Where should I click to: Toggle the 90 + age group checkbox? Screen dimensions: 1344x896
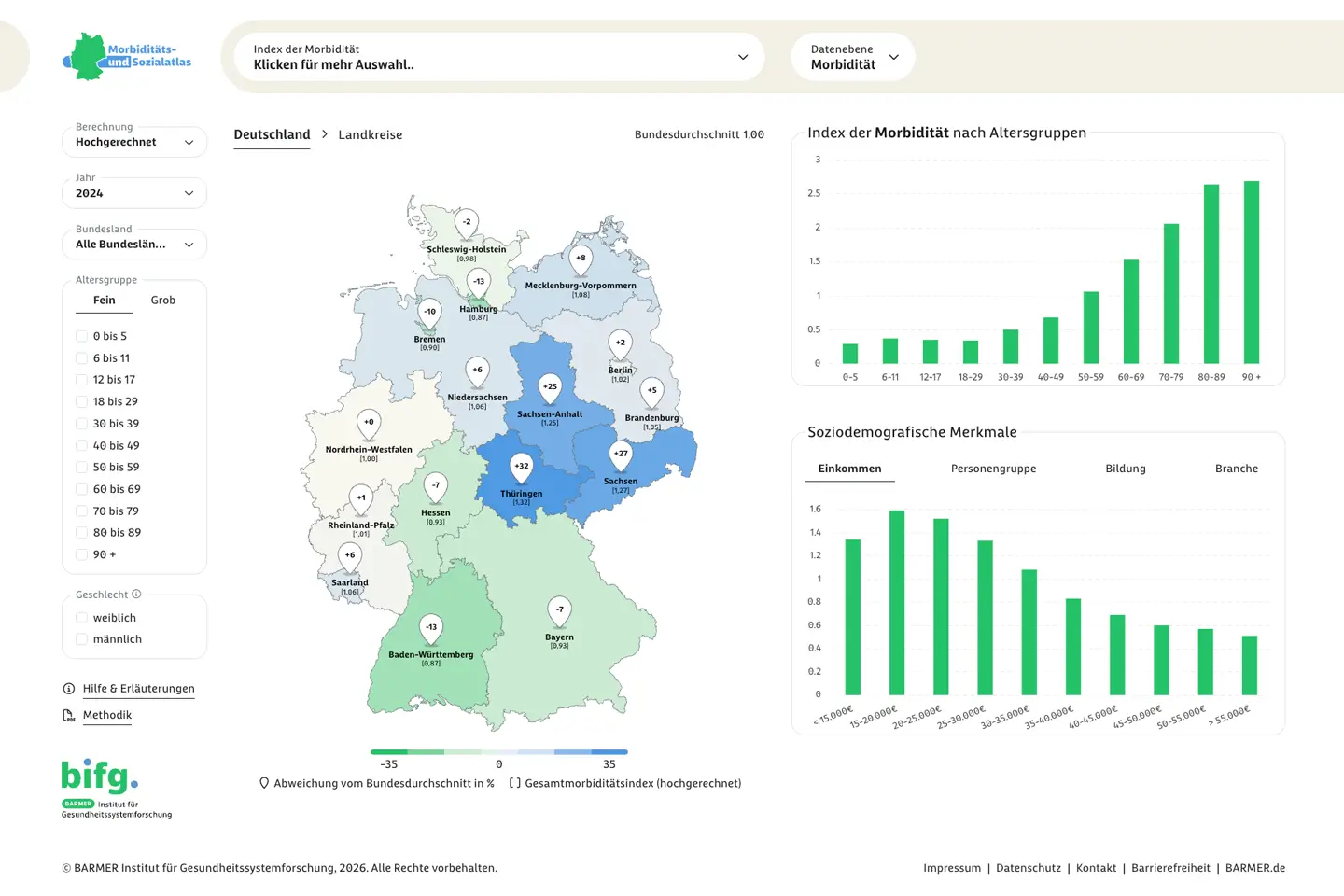pos(81,554)
